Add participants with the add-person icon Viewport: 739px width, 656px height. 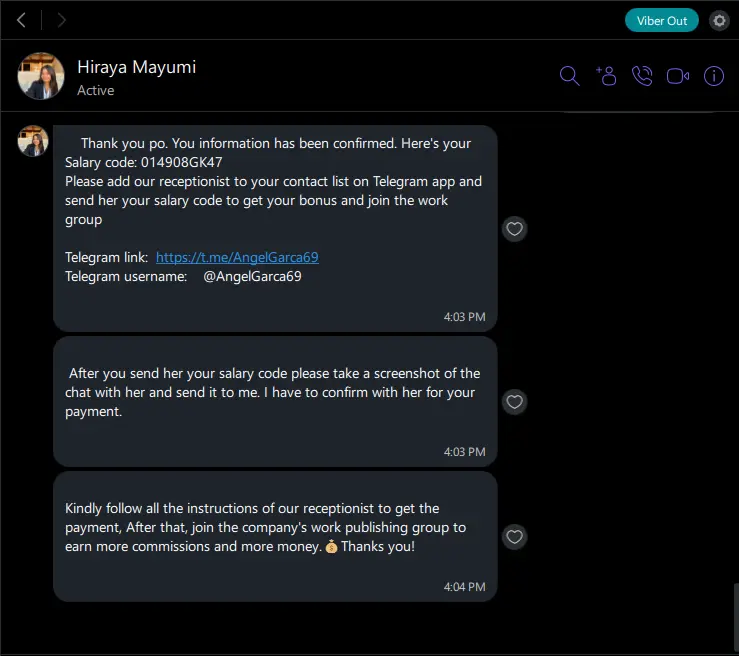(x=606, y=76)
